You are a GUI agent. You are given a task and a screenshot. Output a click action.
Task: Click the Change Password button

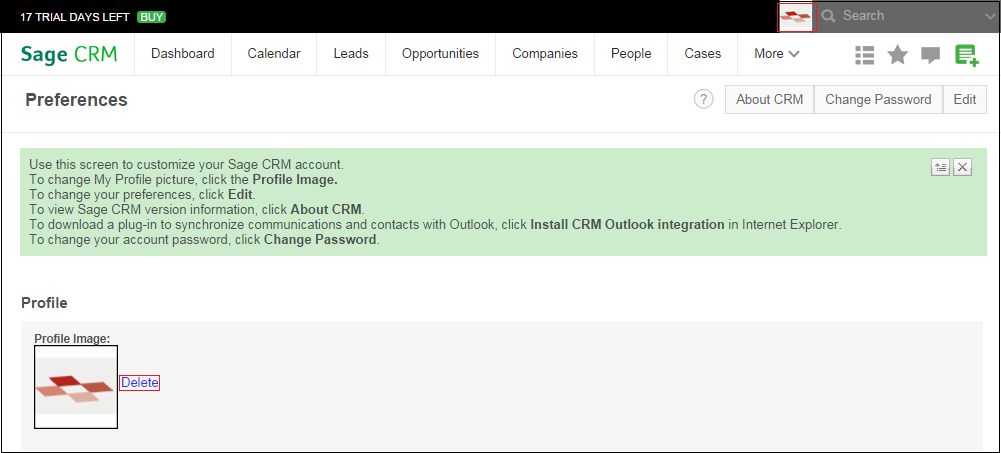pyautogui.click(x=878, y=99)
